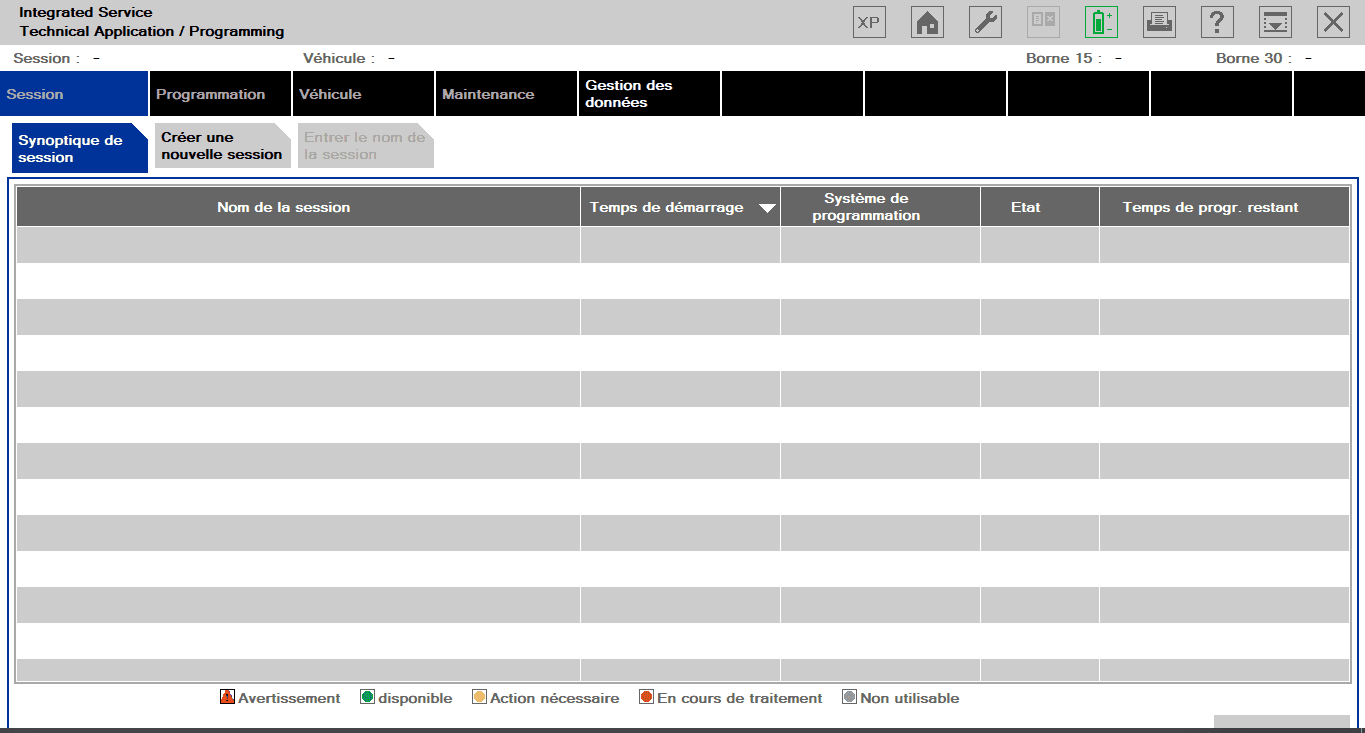Switch to Créer une nouvelle session tab
The height and width of the screenshot is (733, 1365).
[x=222, y=146]
